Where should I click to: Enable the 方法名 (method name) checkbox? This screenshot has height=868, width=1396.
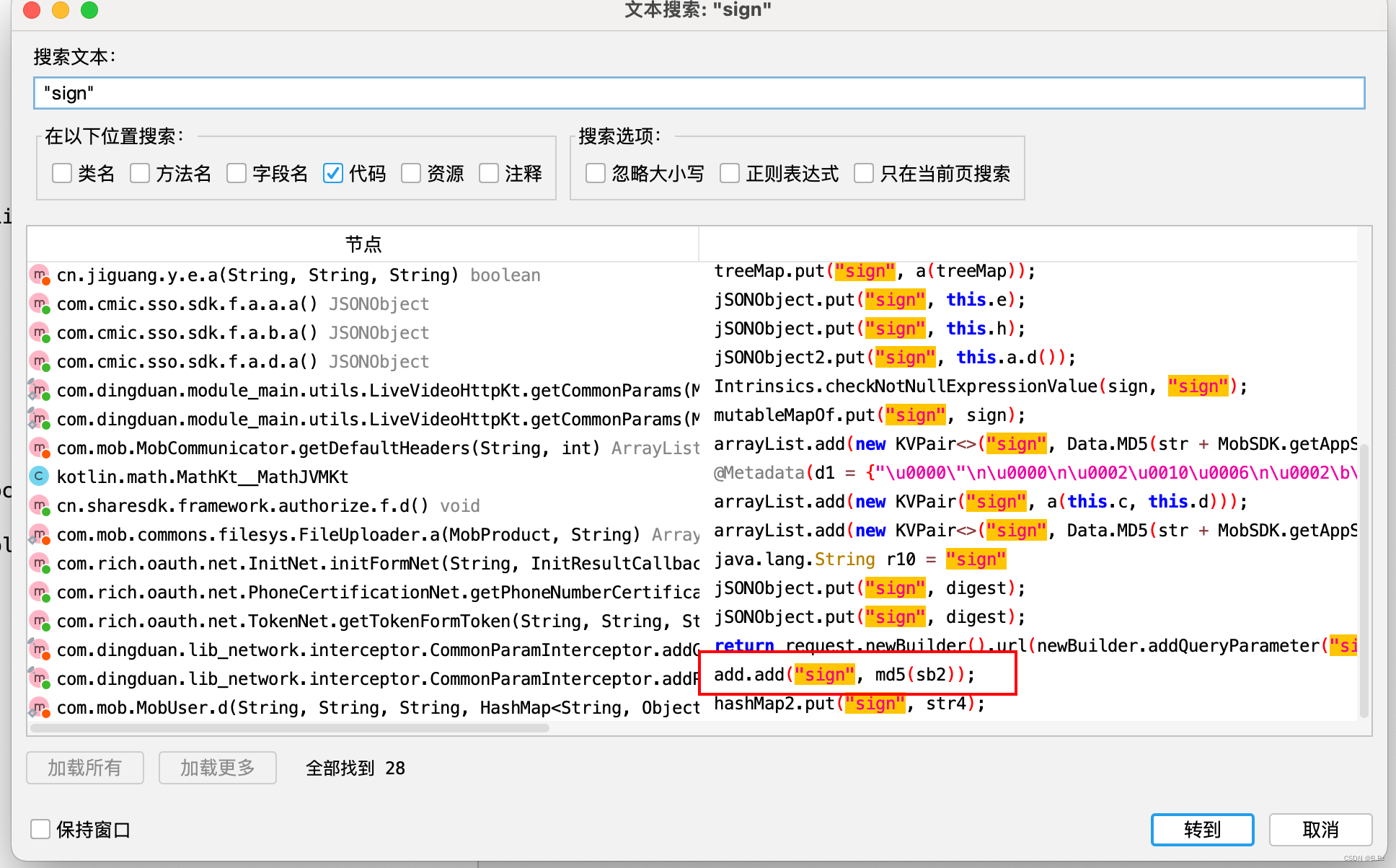140,173
